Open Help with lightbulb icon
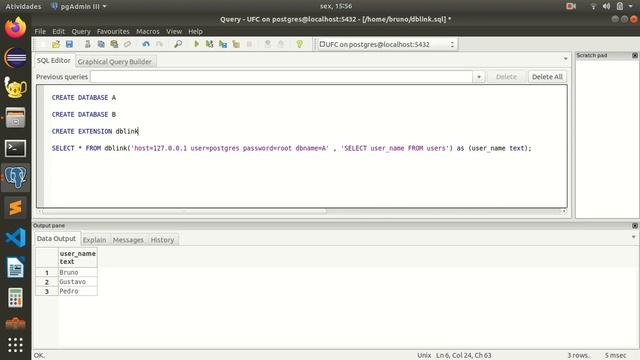This screenshot has height=360, width=640. [299, 44]
